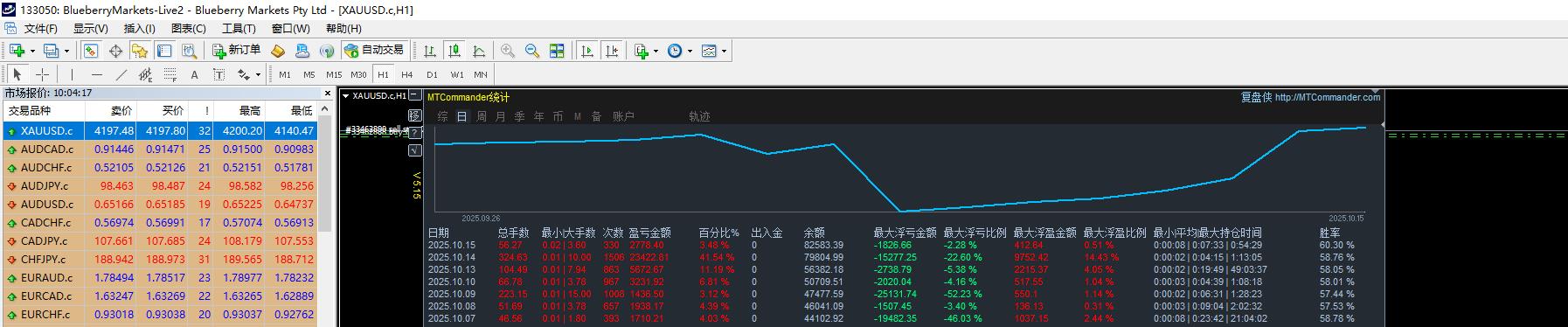
Task: Open the Profiles icon in the toolbar
Action: pos(52,51)
